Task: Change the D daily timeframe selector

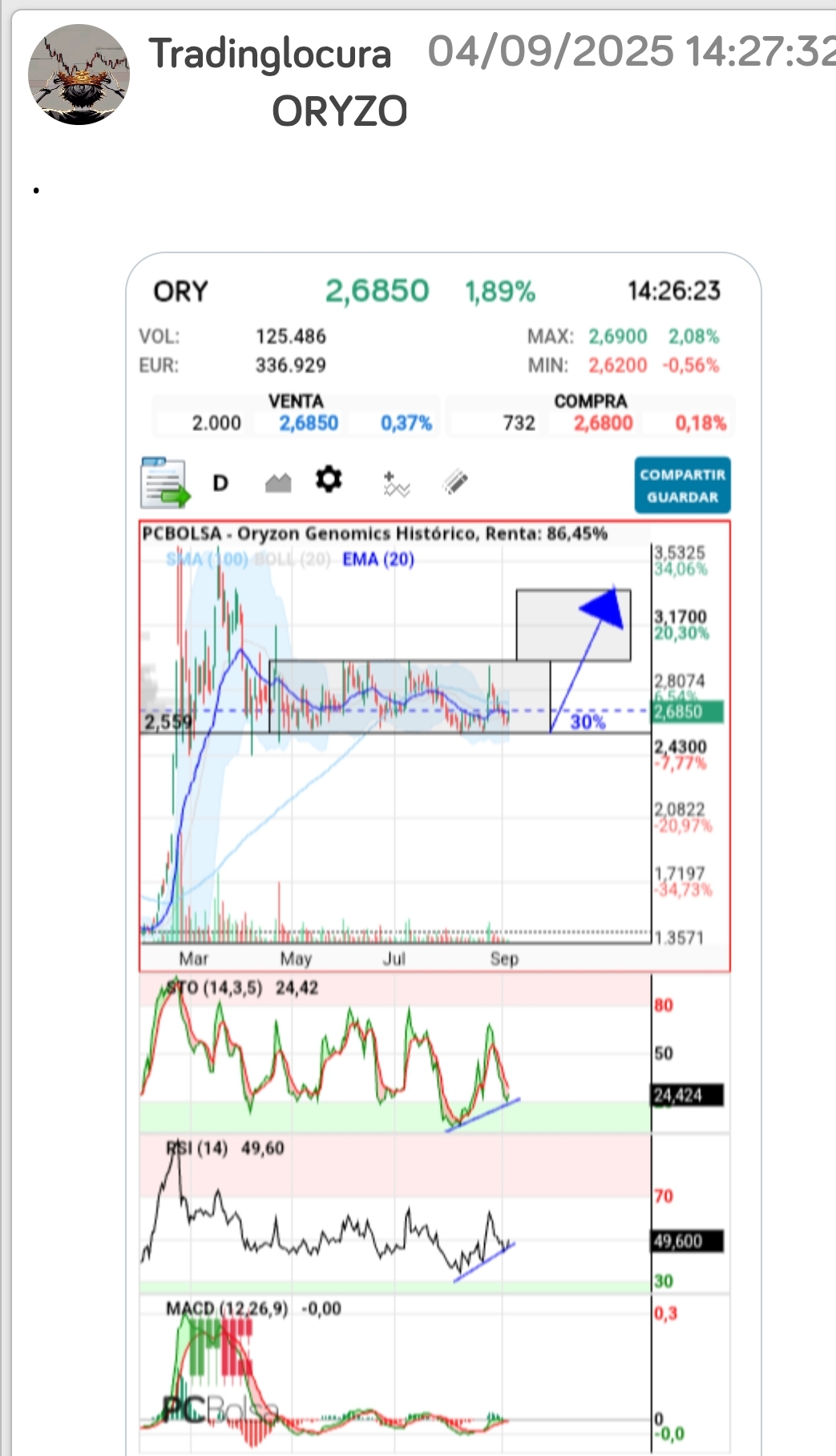Action: pos(220,483)
